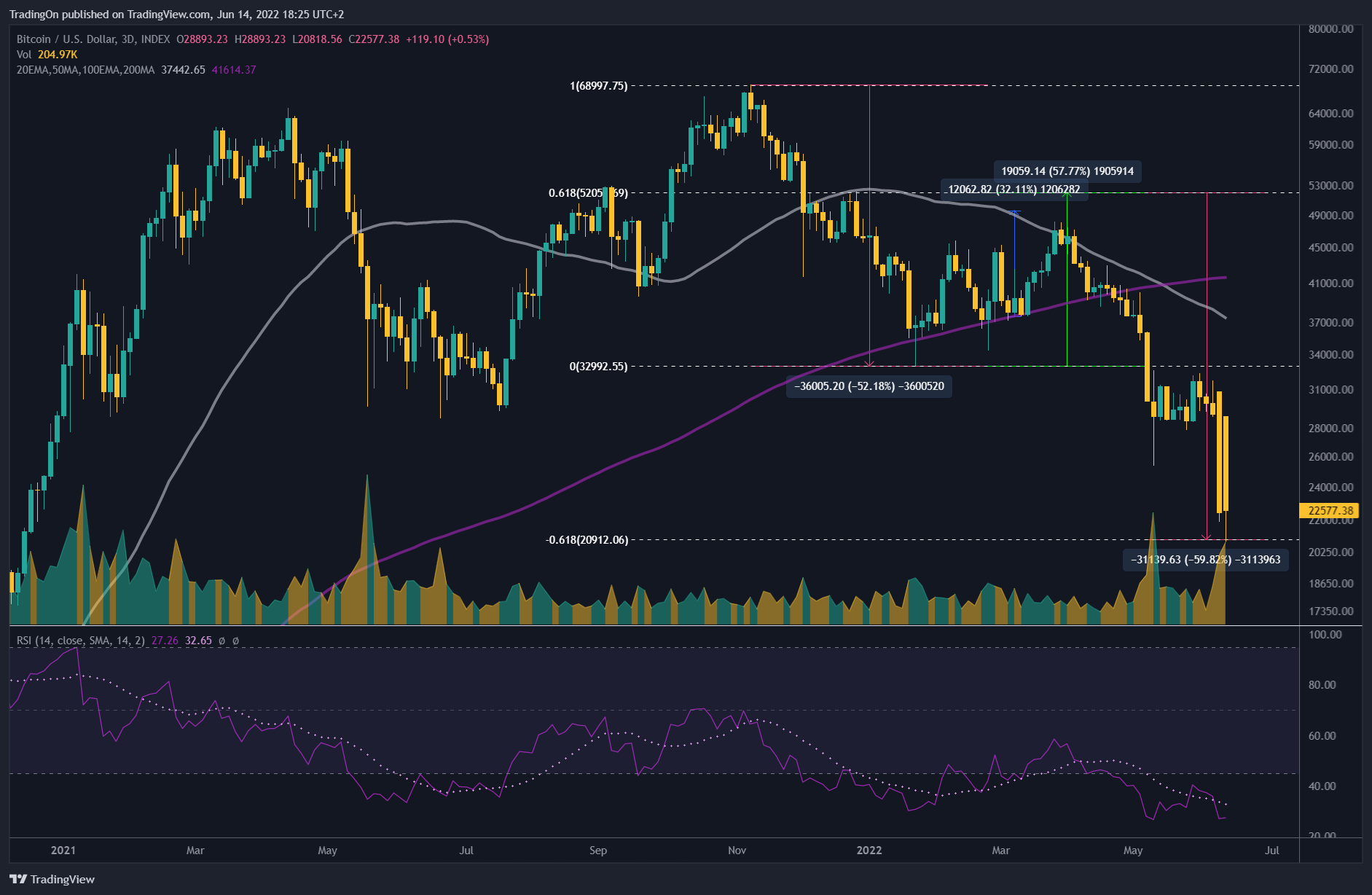Click the 72000.00 price axis label
This screenshot has width=1372, height=895.
pos(1331,69)
